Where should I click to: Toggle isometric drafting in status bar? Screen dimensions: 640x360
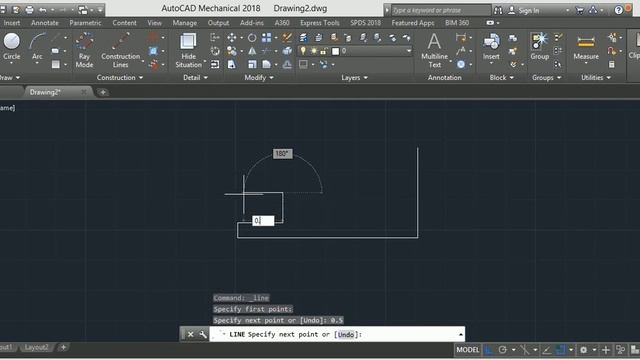(524, 350)
